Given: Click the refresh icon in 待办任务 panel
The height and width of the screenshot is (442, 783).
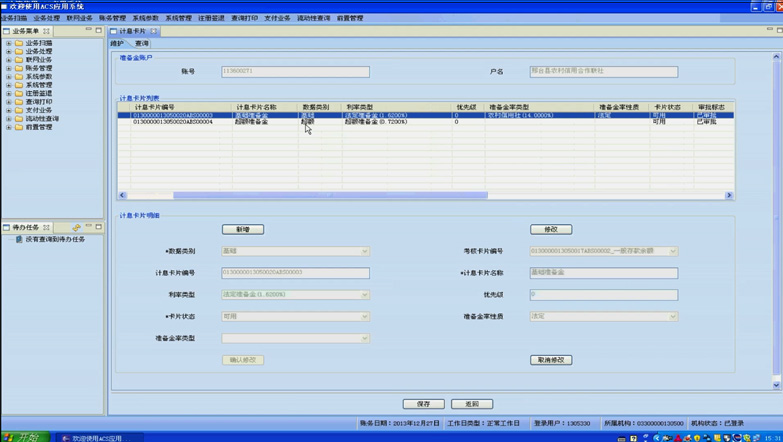Looking at the screenshot, I should 76,228.
